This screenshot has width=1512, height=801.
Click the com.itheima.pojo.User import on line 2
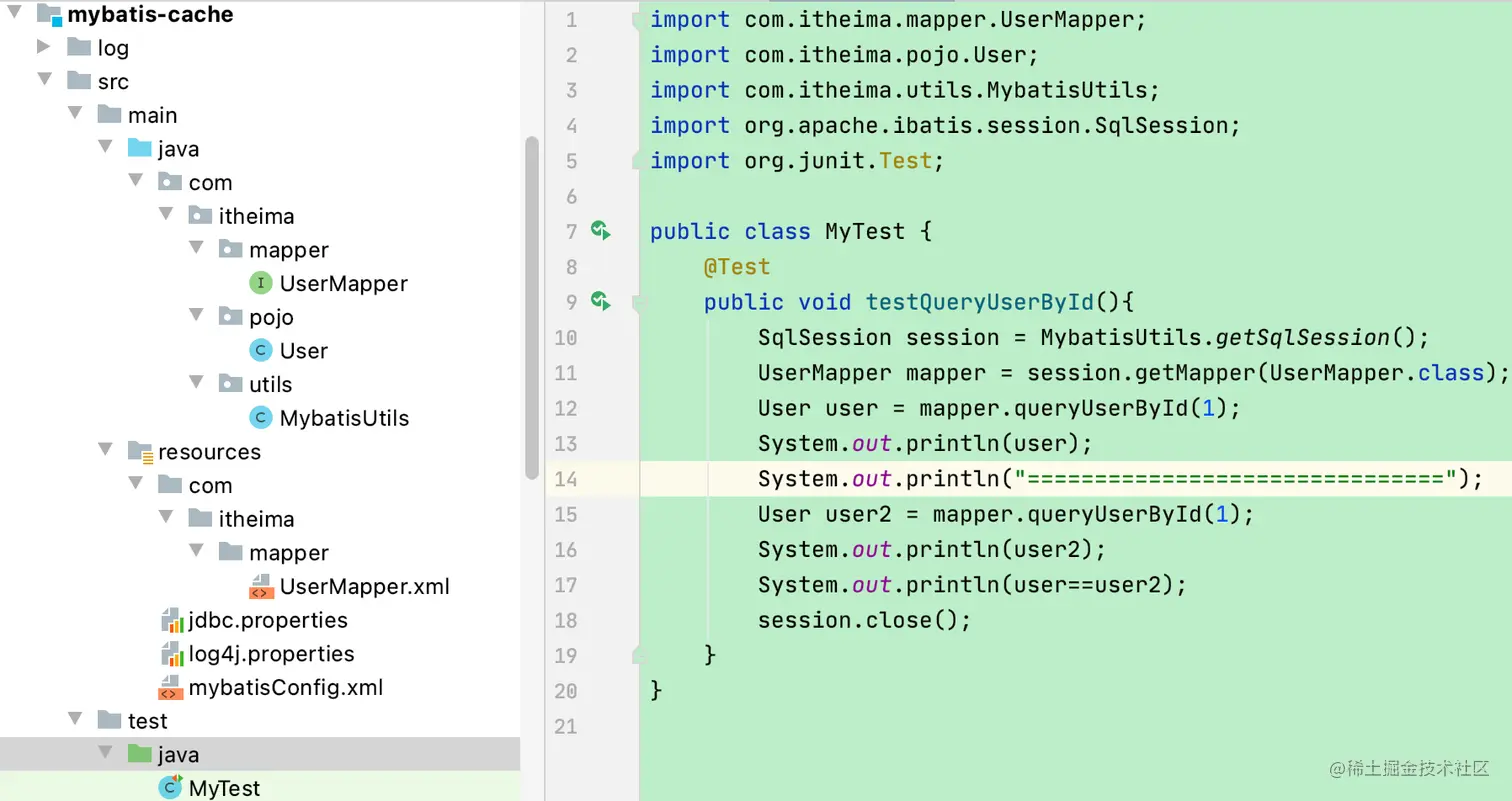click(885, 55)
